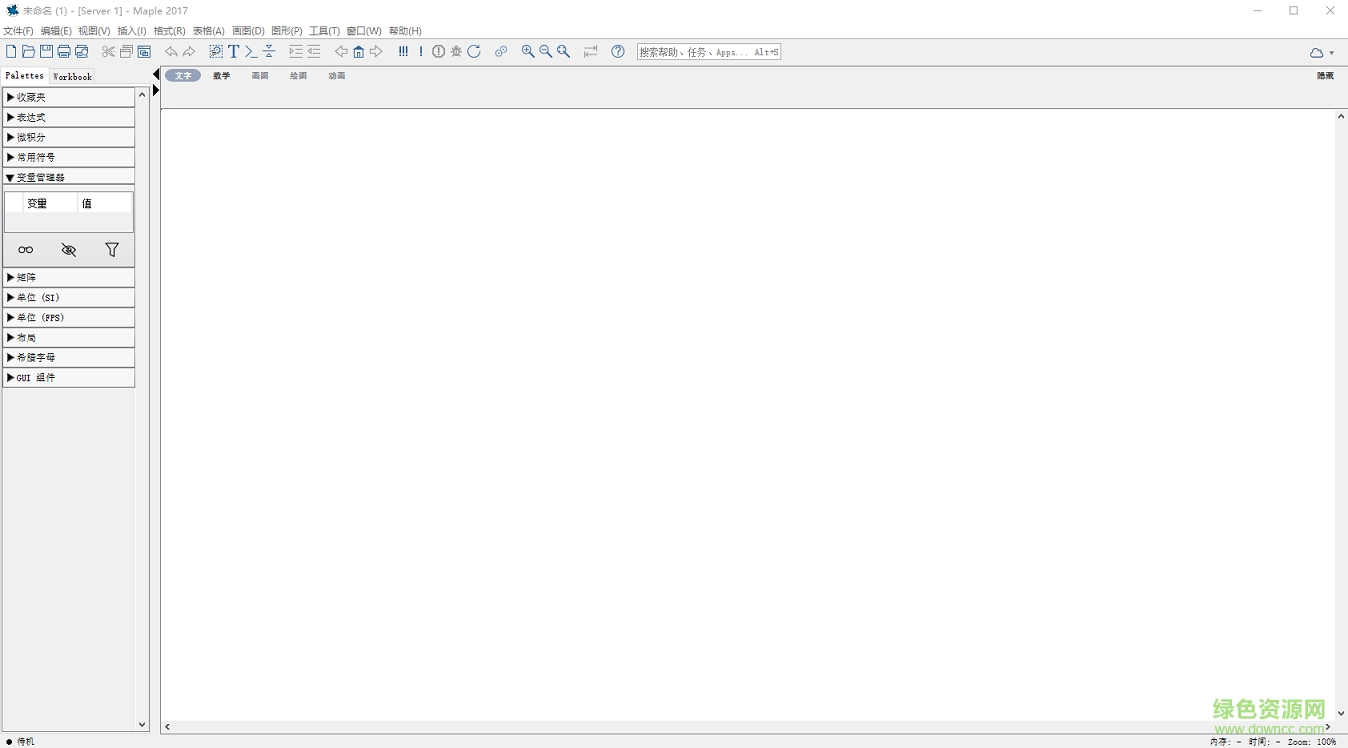Open the 视图(V) menu
The height and width of the screenshot is (748, 1348).
pyautogui.click(x=94, y=31)
